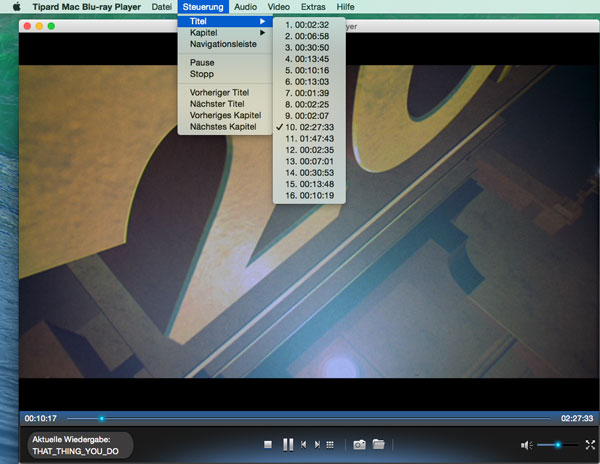Select title 7. 00:01:39
600x464 pixels.
[309, 93]
